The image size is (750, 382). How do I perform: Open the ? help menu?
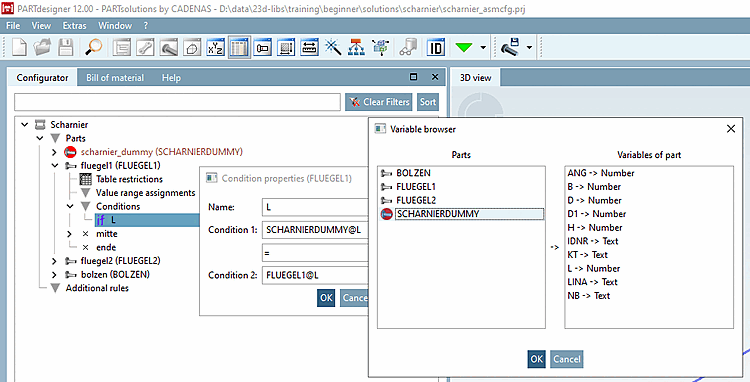[146, 26]
